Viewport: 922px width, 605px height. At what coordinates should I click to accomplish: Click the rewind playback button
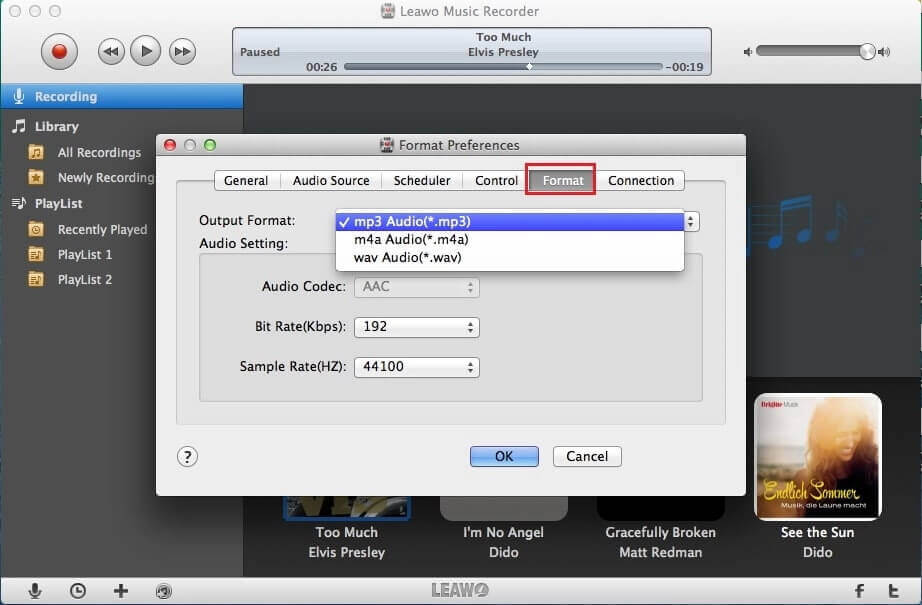click(111, 50)
